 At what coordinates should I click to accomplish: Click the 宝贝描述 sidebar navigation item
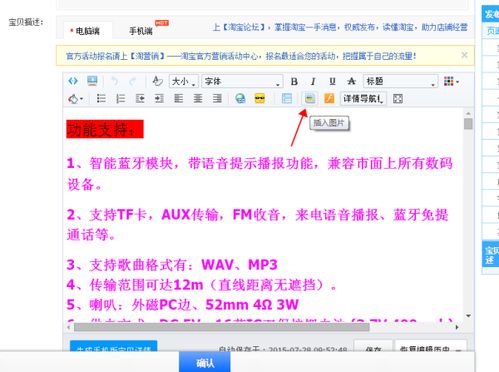pos(490,254)
